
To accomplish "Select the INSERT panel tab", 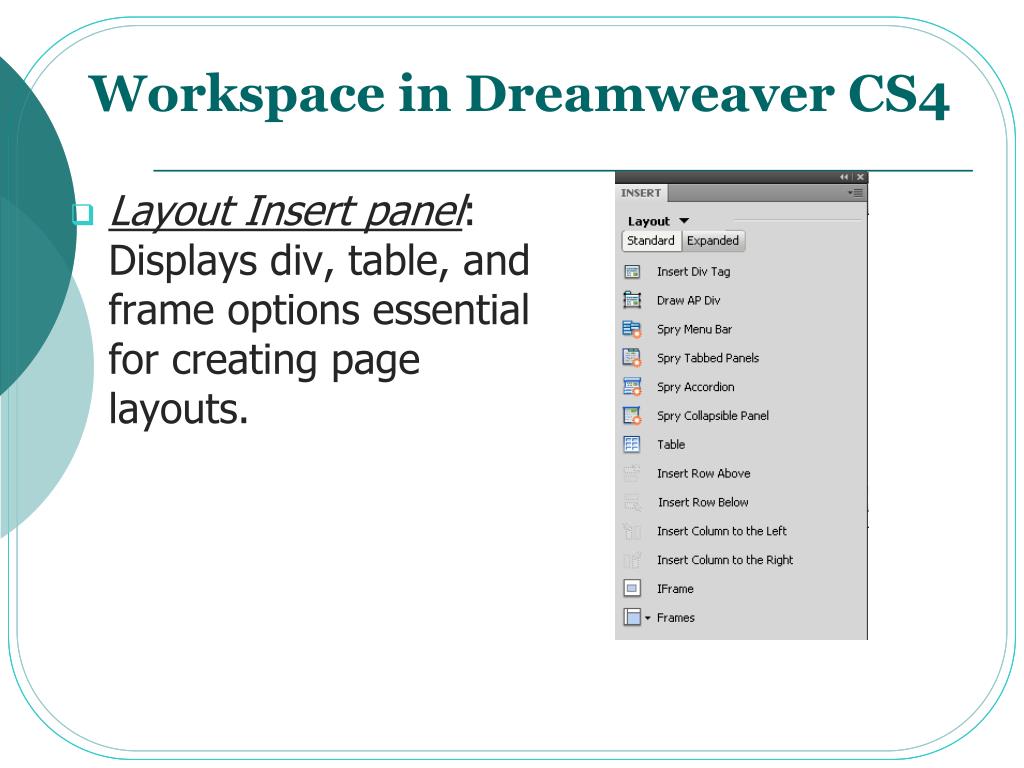I will tap(641, 193).
